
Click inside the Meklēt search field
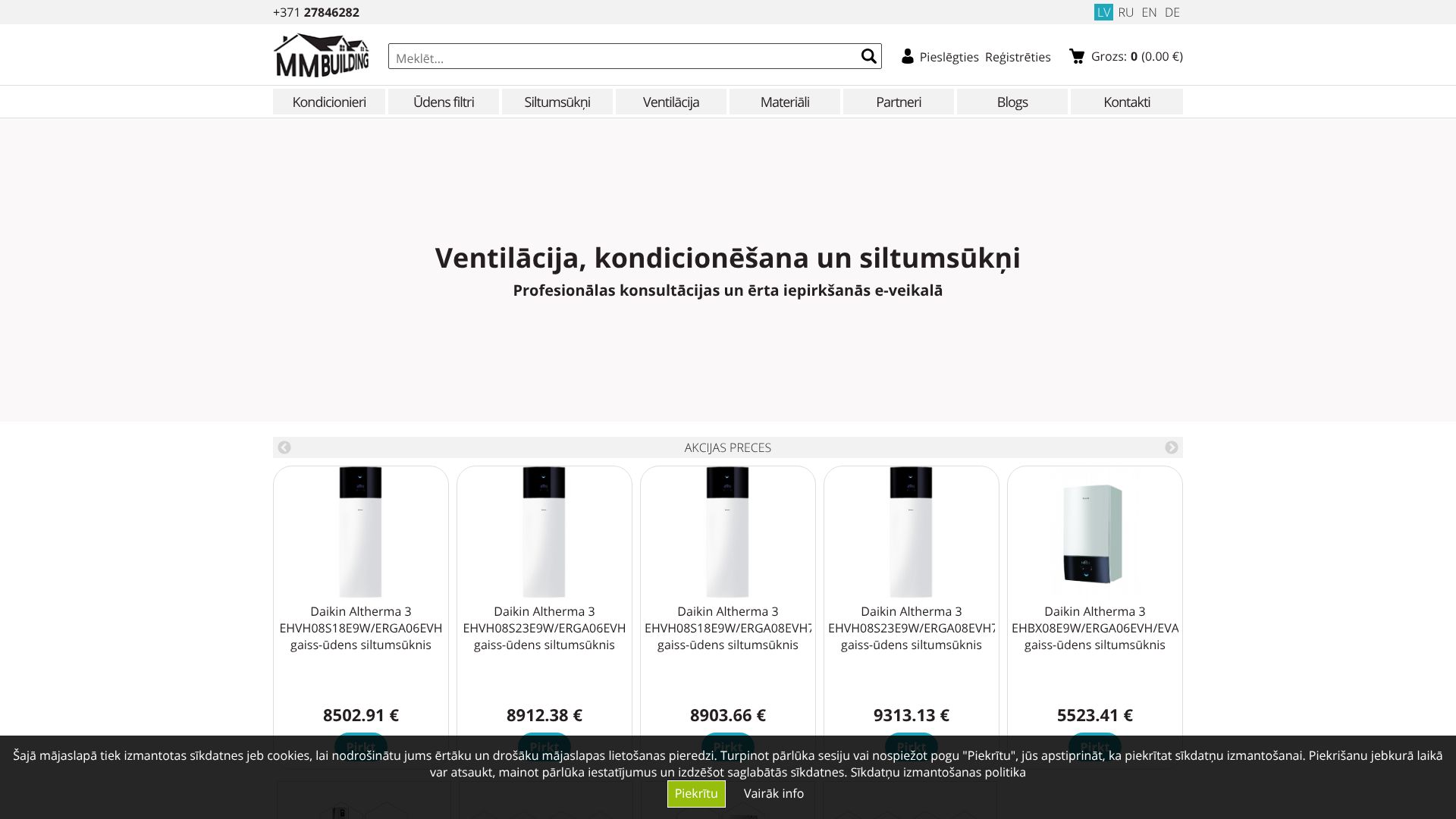coord(607,55)
